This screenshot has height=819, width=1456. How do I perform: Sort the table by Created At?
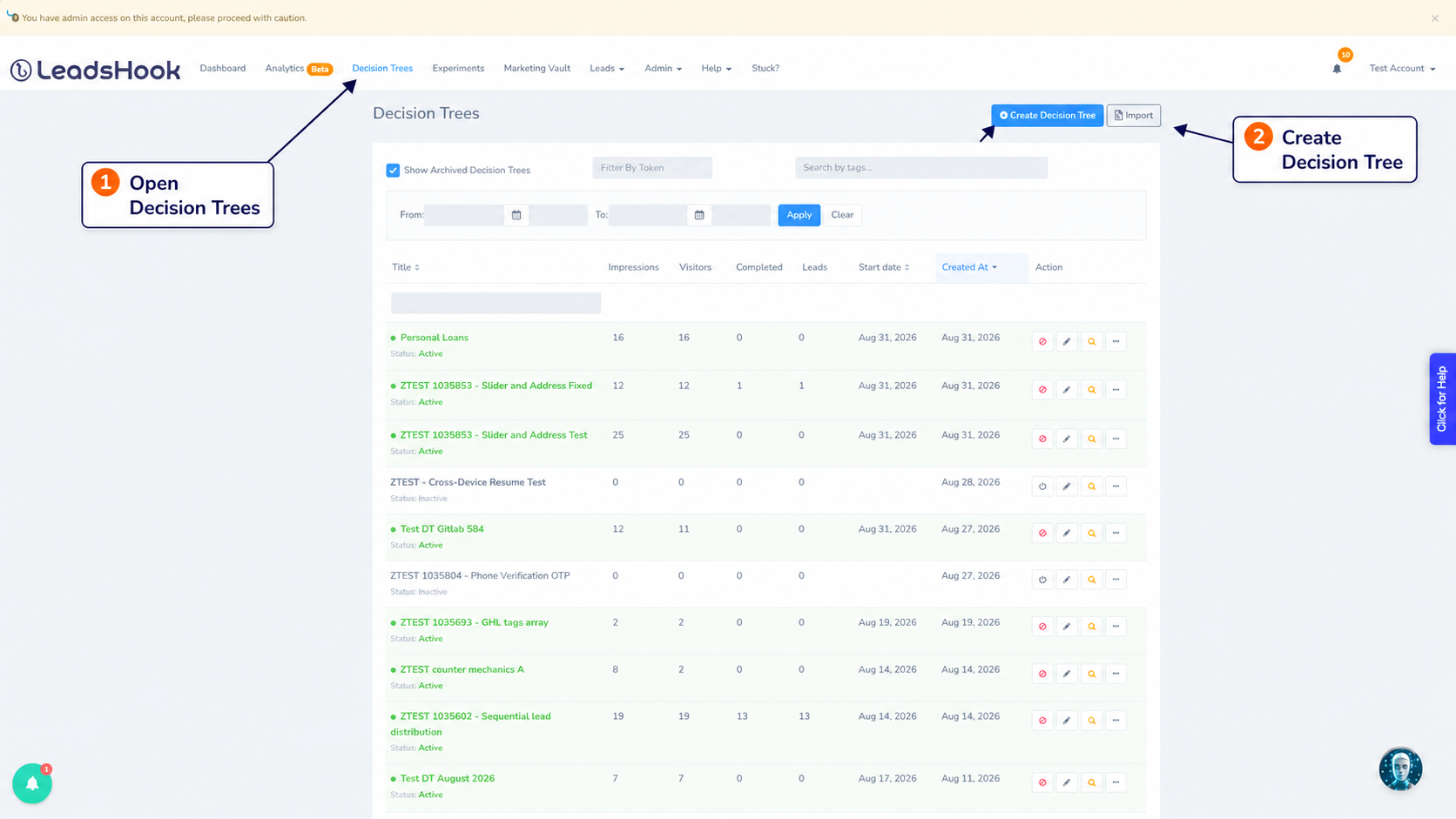click(x=969, y=267)
